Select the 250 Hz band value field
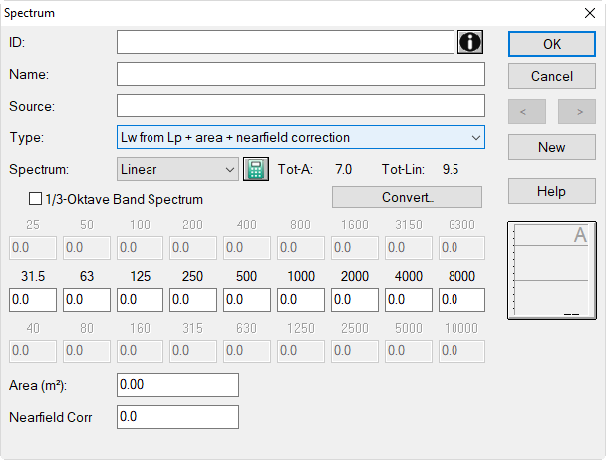The width and height of the screenshot is (606, 460). coord(193,300)
